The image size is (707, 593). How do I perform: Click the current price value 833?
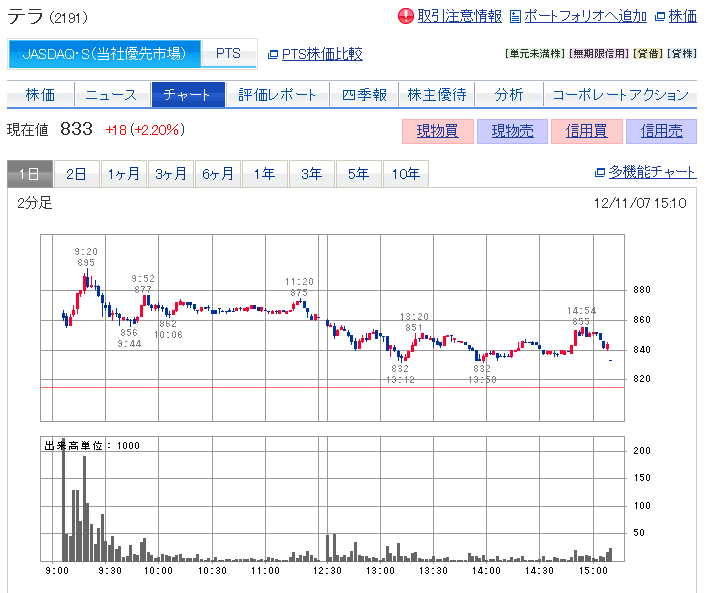click(x=76, y=129)
